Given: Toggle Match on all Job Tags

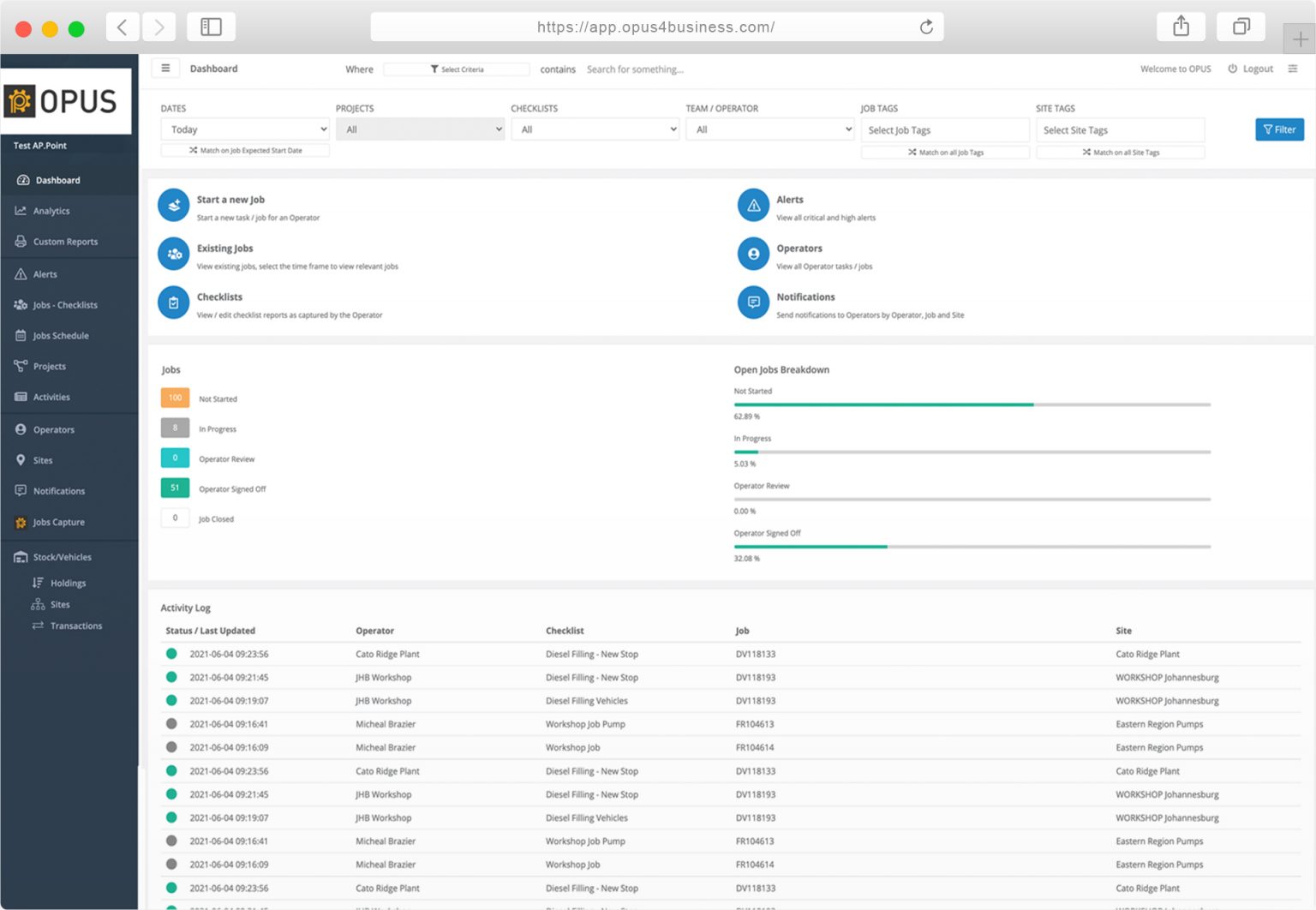Looking at the screenshot, I should pos(945,153).
